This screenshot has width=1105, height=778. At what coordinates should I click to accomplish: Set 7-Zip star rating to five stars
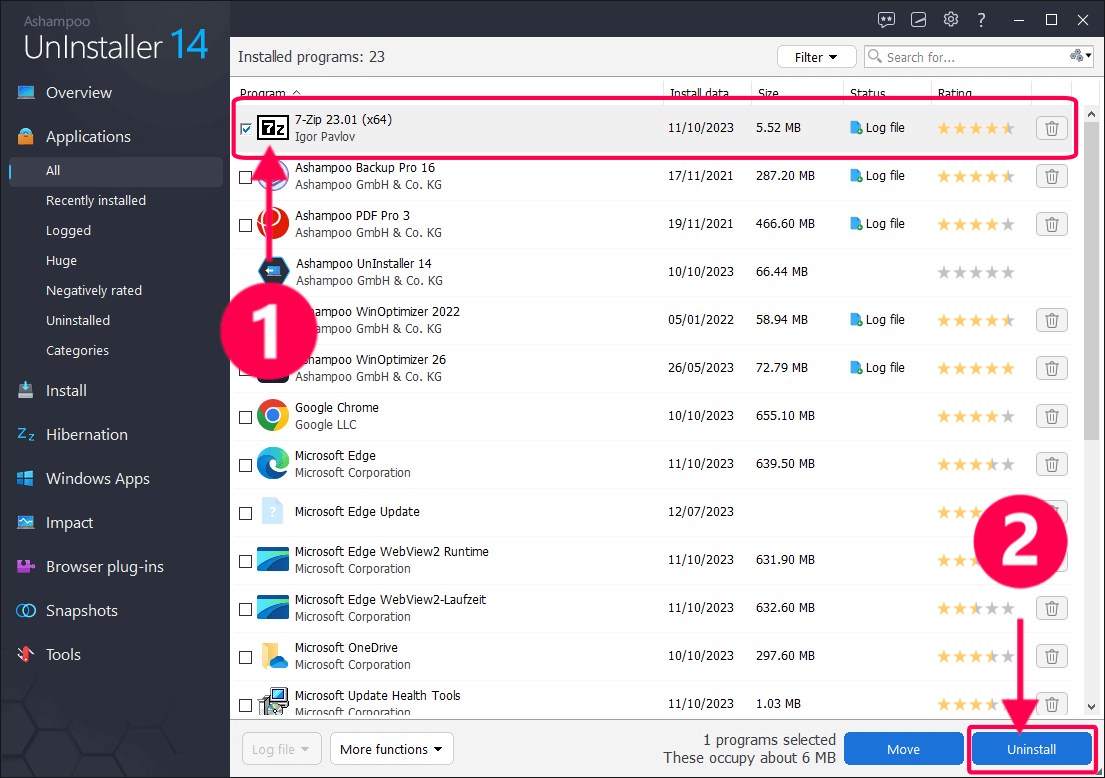point(1008,129)
